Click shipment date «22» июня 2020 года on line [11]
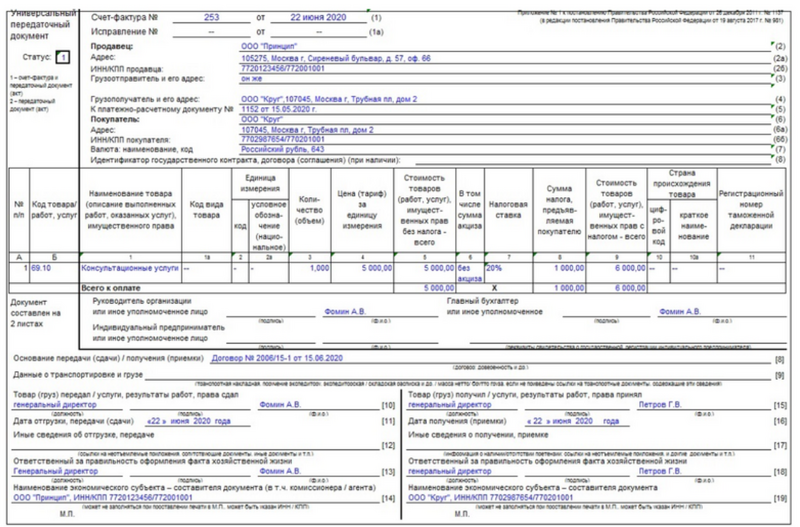The image size is (800, 527). [188, 421]
